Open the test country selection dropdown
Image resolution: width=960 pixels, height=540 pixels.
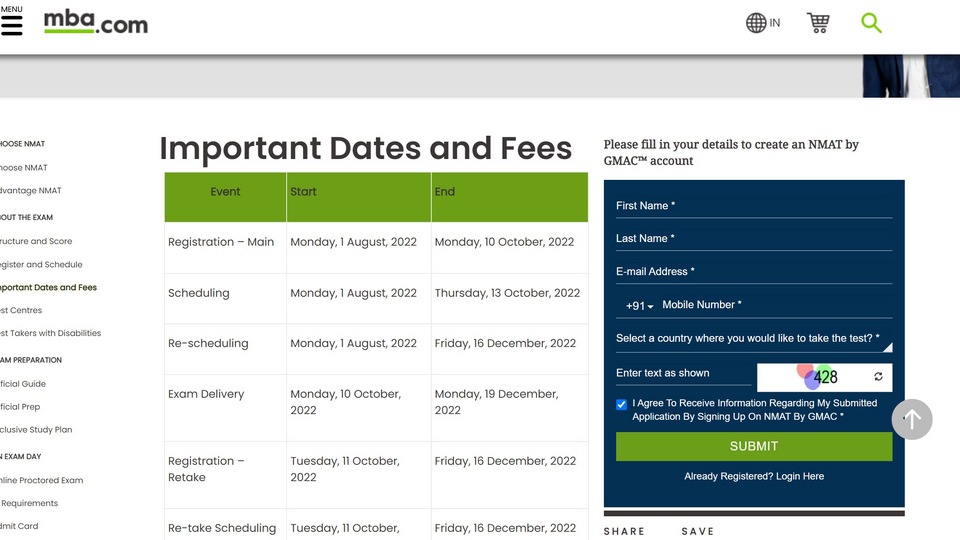(754, 339)
